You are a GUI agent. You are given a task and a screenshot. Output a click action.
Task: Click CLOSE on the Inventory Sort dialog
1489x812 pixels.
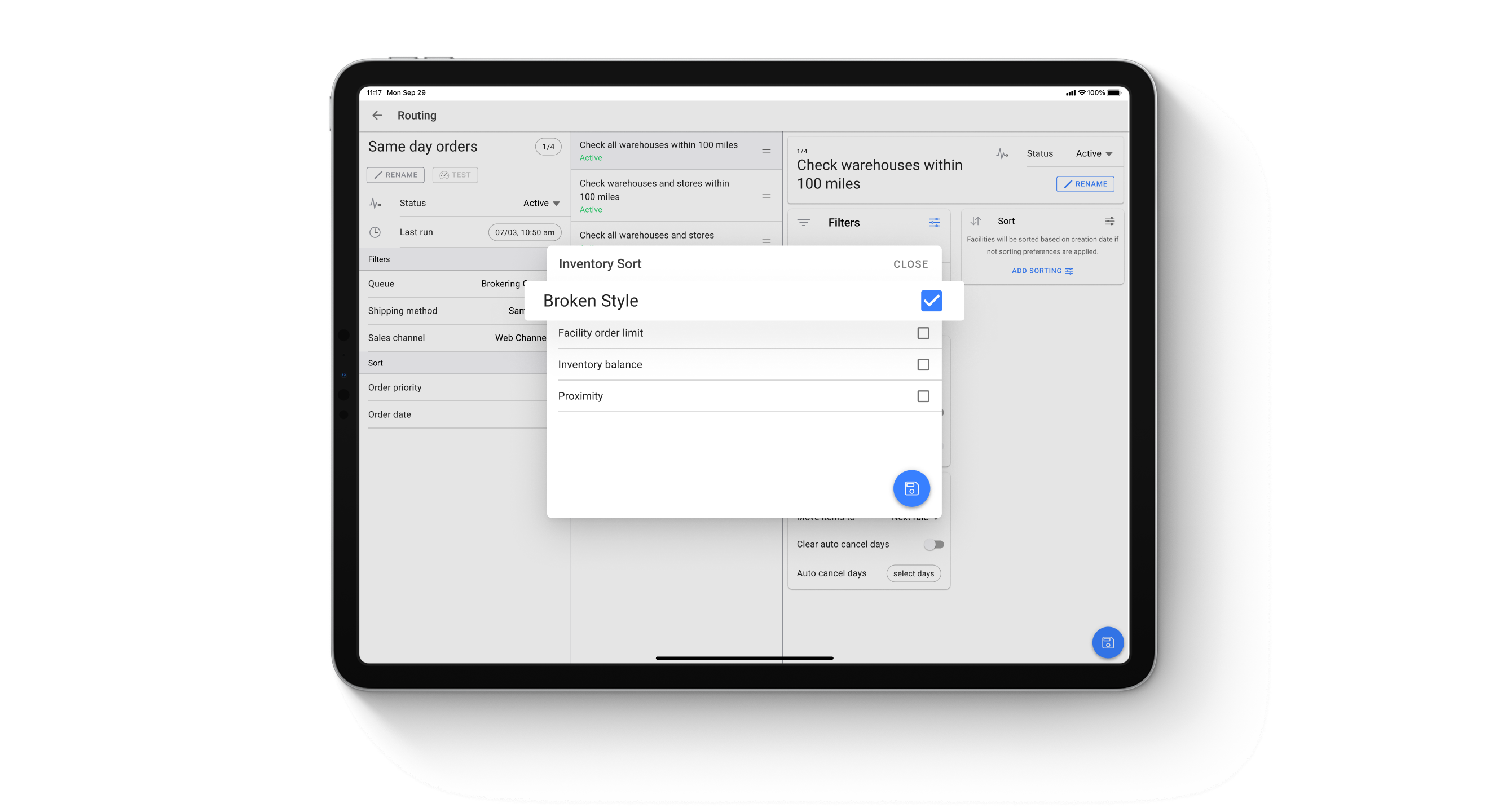[x=910, y=264]
